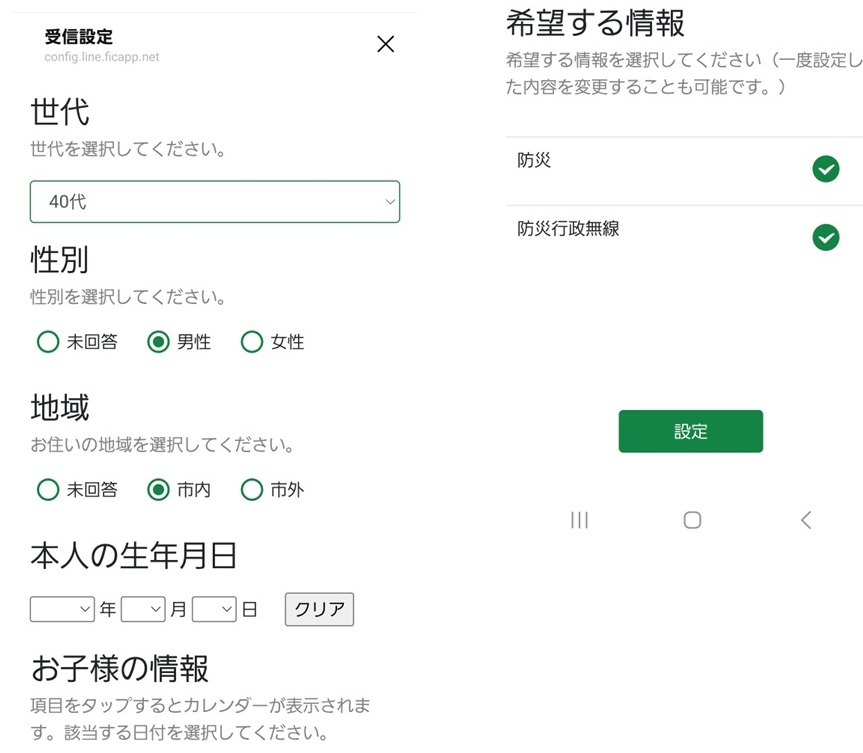Select 未回答 under 地域
This screenshot has width=863, height=753.
[x=48, y=489]
